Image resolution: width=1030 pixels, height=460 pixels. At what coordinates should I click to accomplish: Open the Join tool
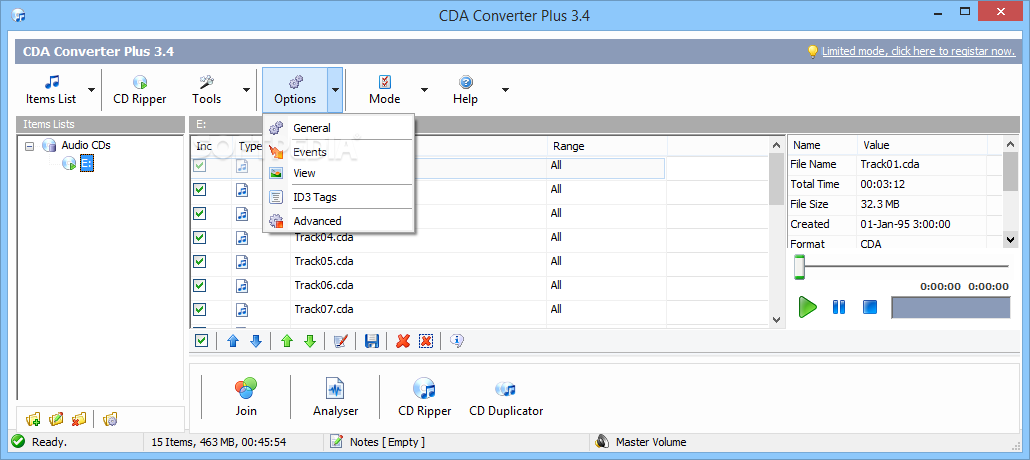[246, 397]
